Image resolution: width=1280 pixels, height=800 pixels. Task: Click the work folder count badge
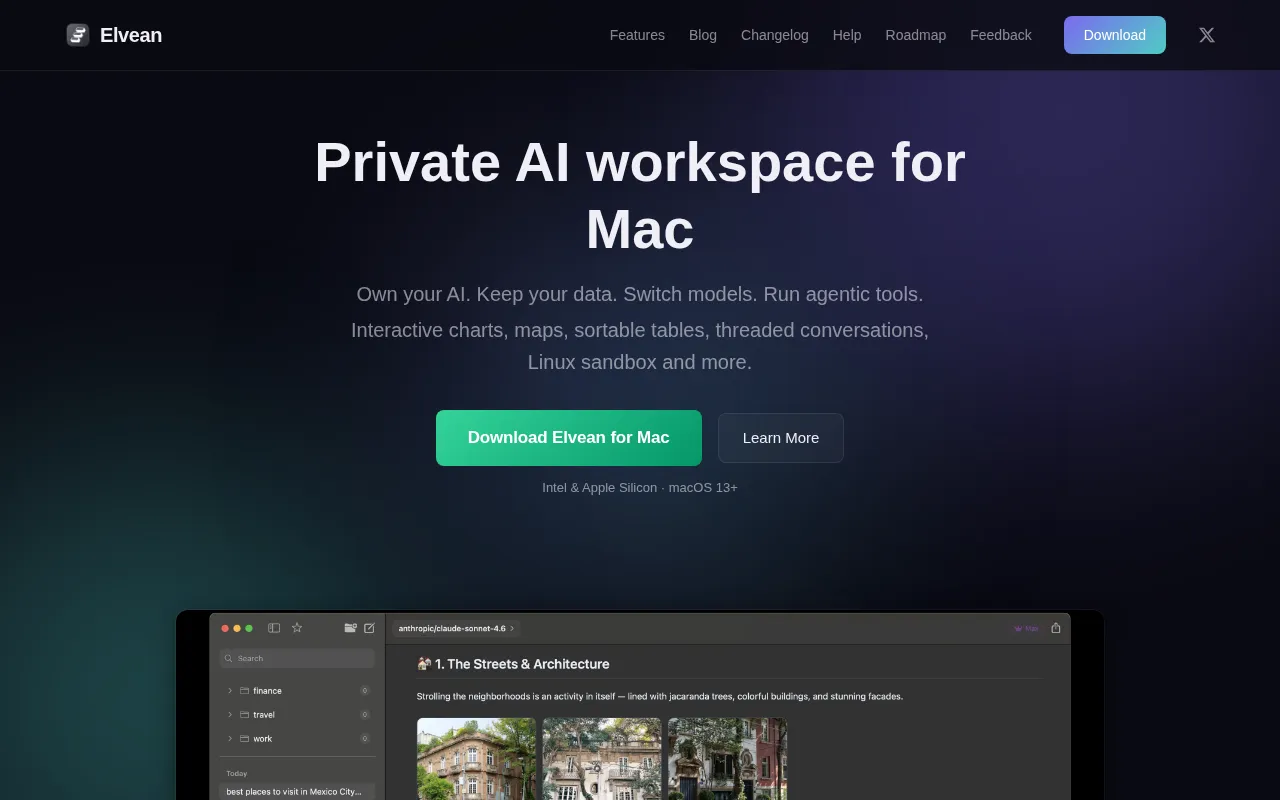tap(365, 739)
